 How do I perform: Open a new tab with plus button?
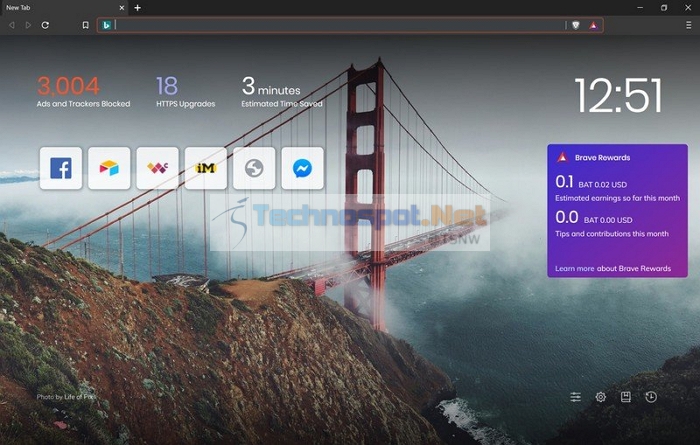point(138,8)
